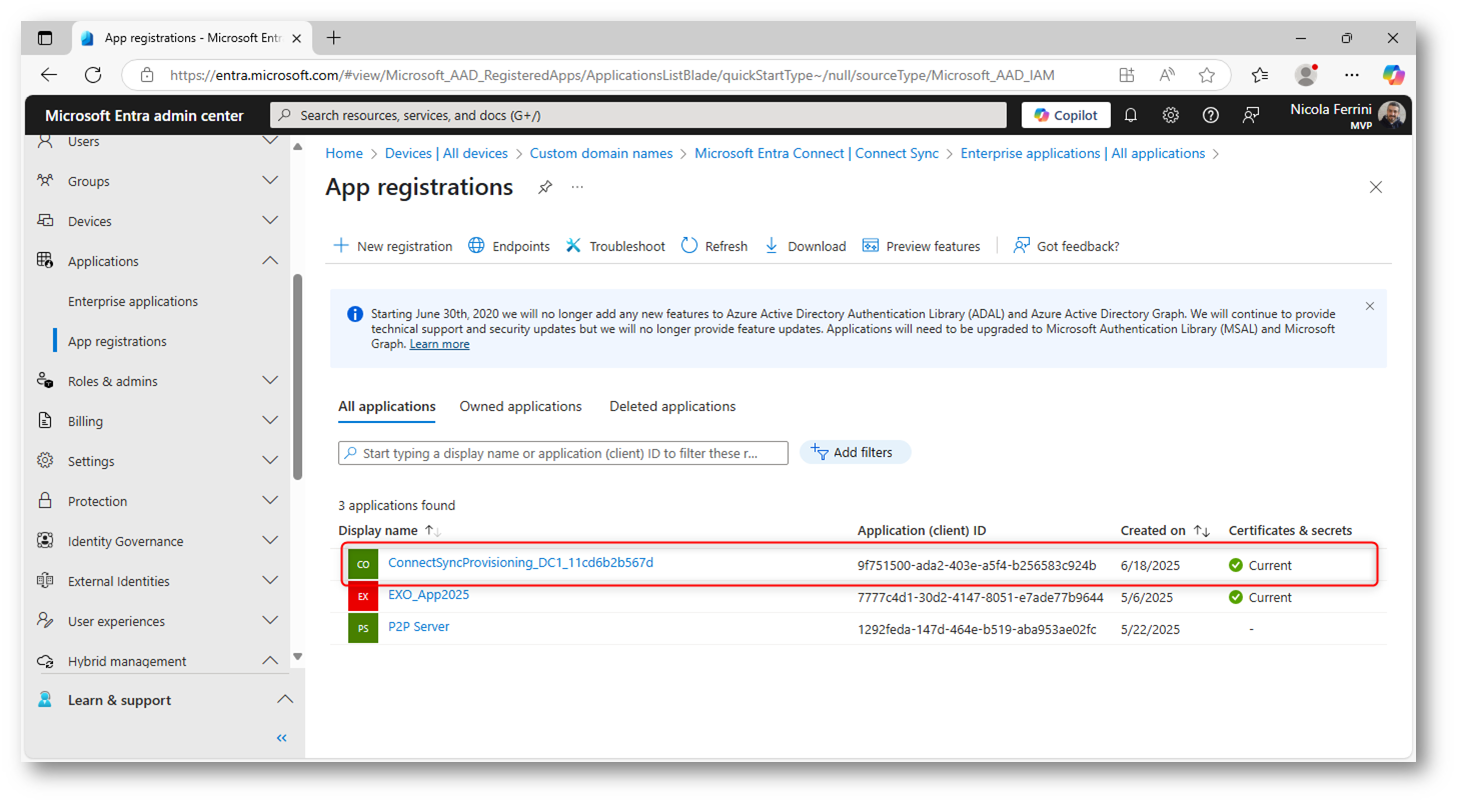Viewport: 1458px width, 804px height.
Task: Open Troubleshoot from the toolbar
Action: [x=615, y=246]
